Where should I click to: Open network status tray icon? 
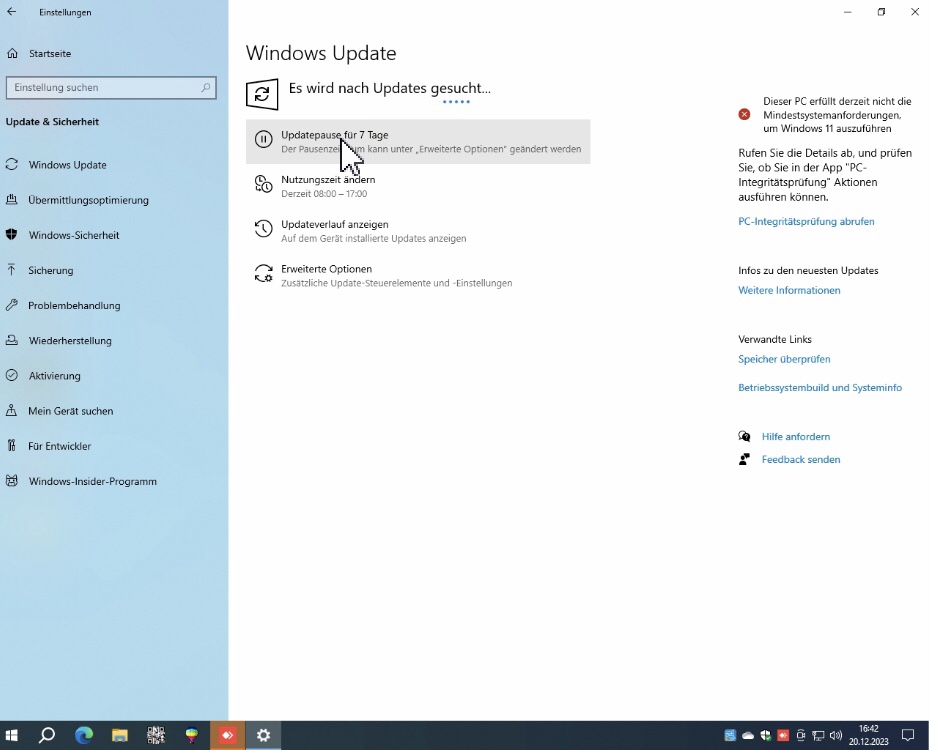tap(818, 736)
